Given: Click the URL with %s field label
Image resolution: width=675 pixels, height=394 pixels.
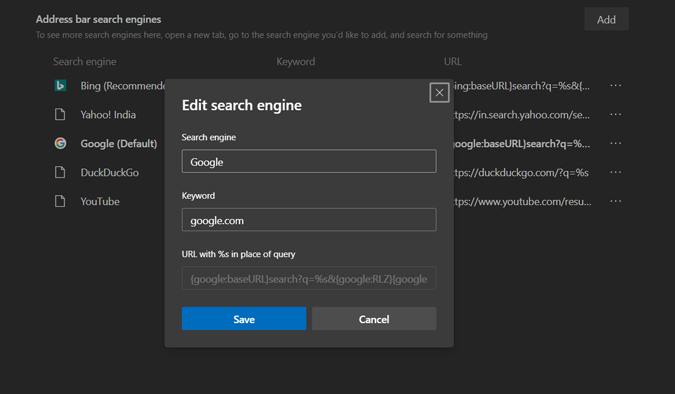Looking at the screenshot, I should (238, 254).
